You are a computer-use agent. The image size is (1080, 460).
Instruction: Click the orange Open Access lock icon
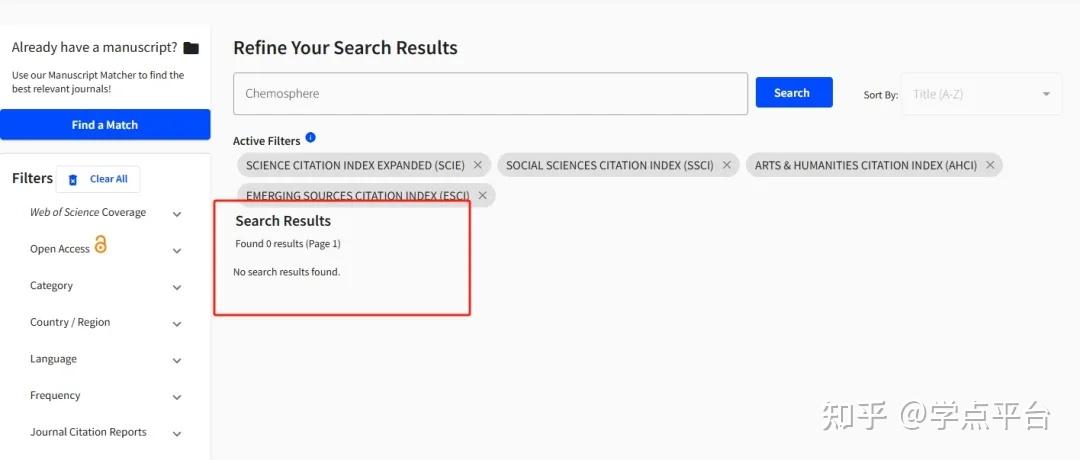click(x=100, y=246)
